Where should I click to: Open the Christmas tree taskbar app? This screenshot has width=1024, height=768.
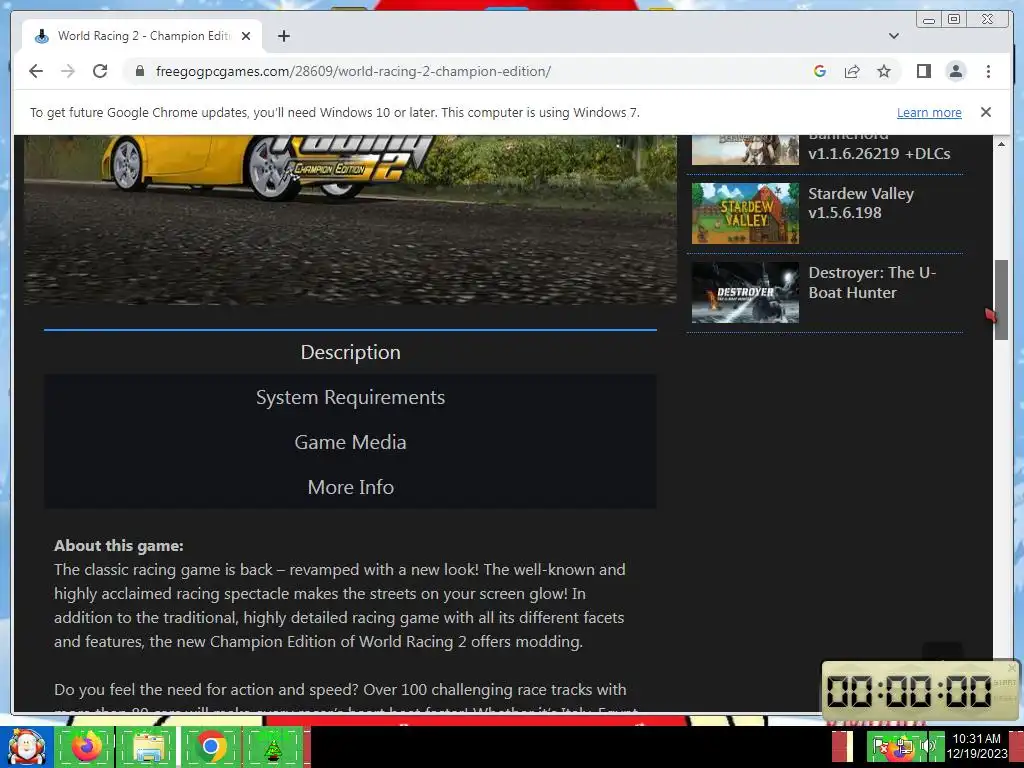[x=272, y=747]
